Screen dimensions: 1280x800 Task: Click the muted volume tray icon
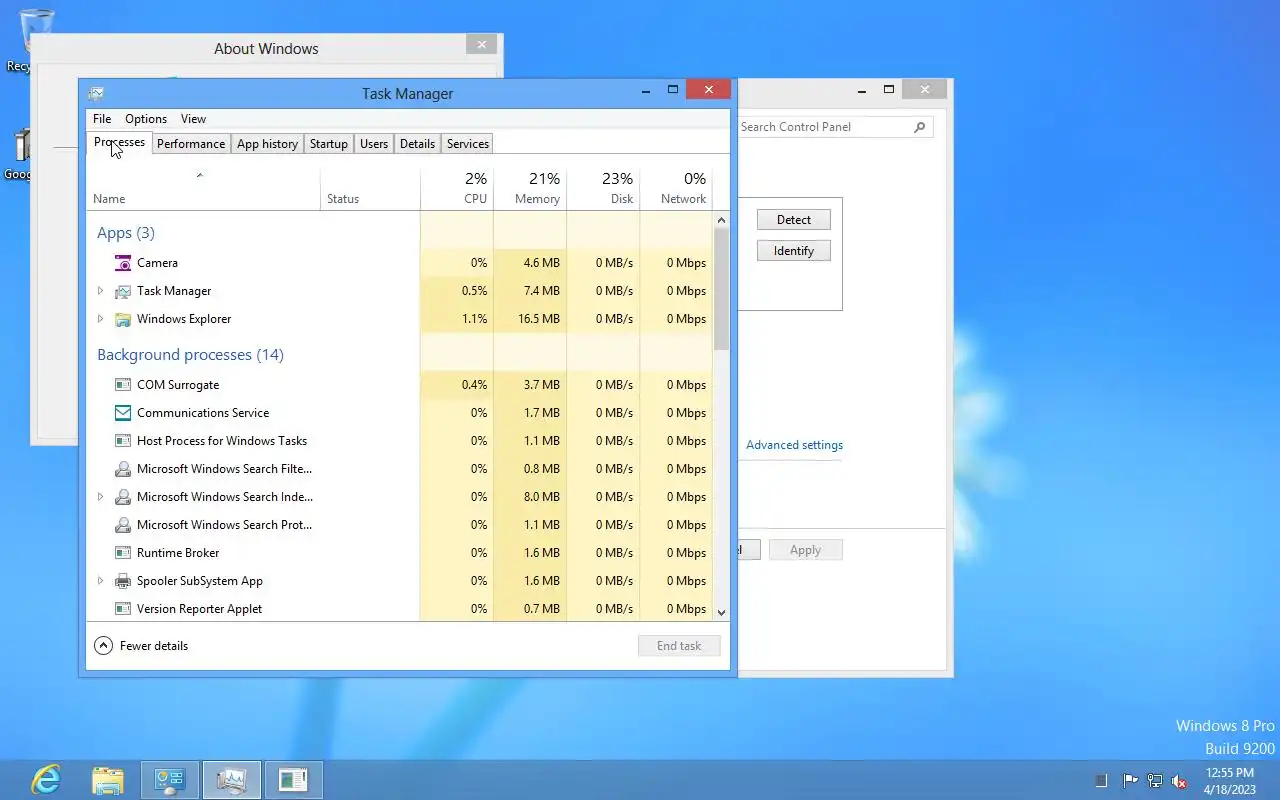click(x=1180, y=781)
